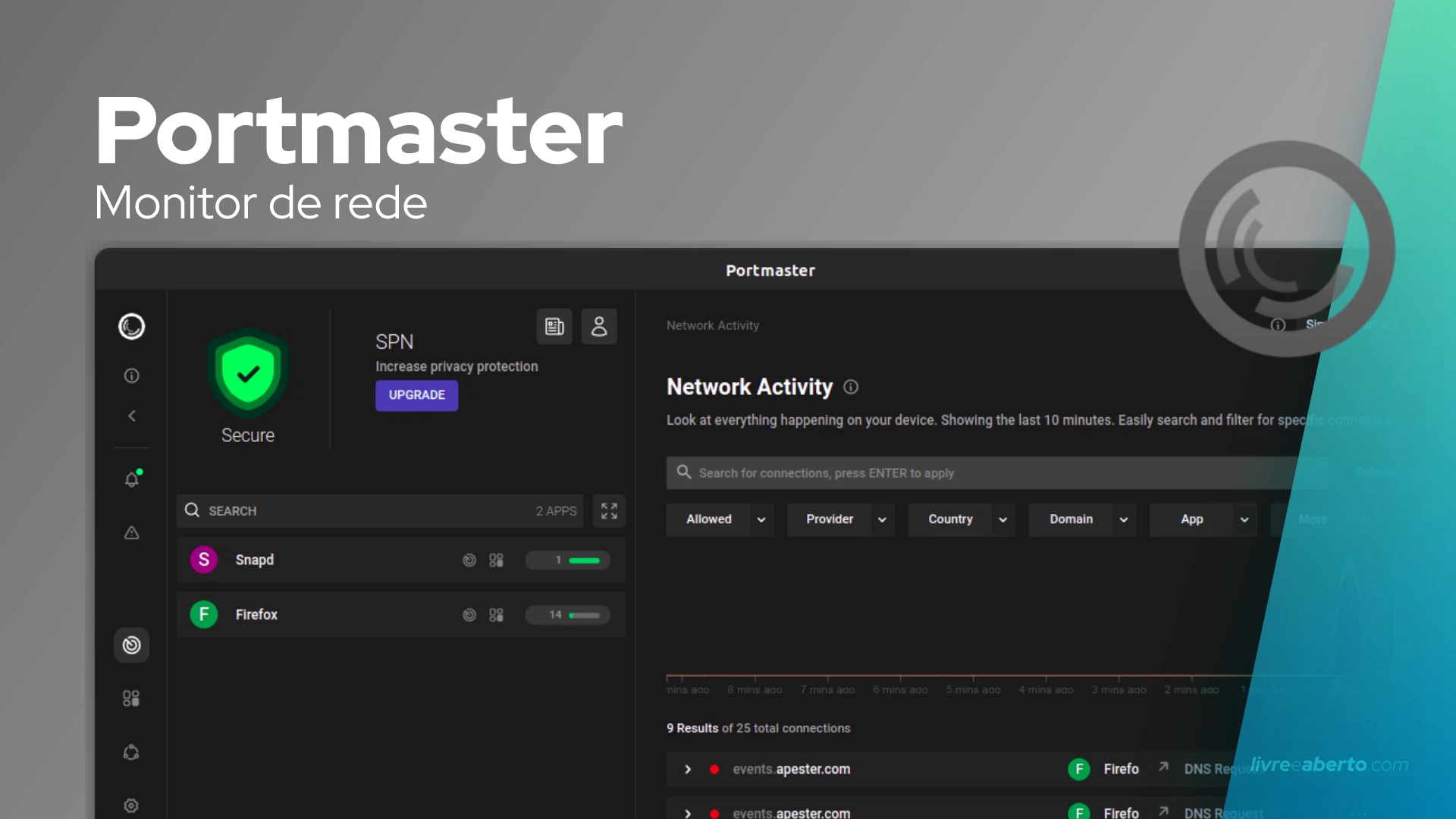Open the Portmaster dashboard info icon
Screen dimensions: 1456x819
pos(131,375)
